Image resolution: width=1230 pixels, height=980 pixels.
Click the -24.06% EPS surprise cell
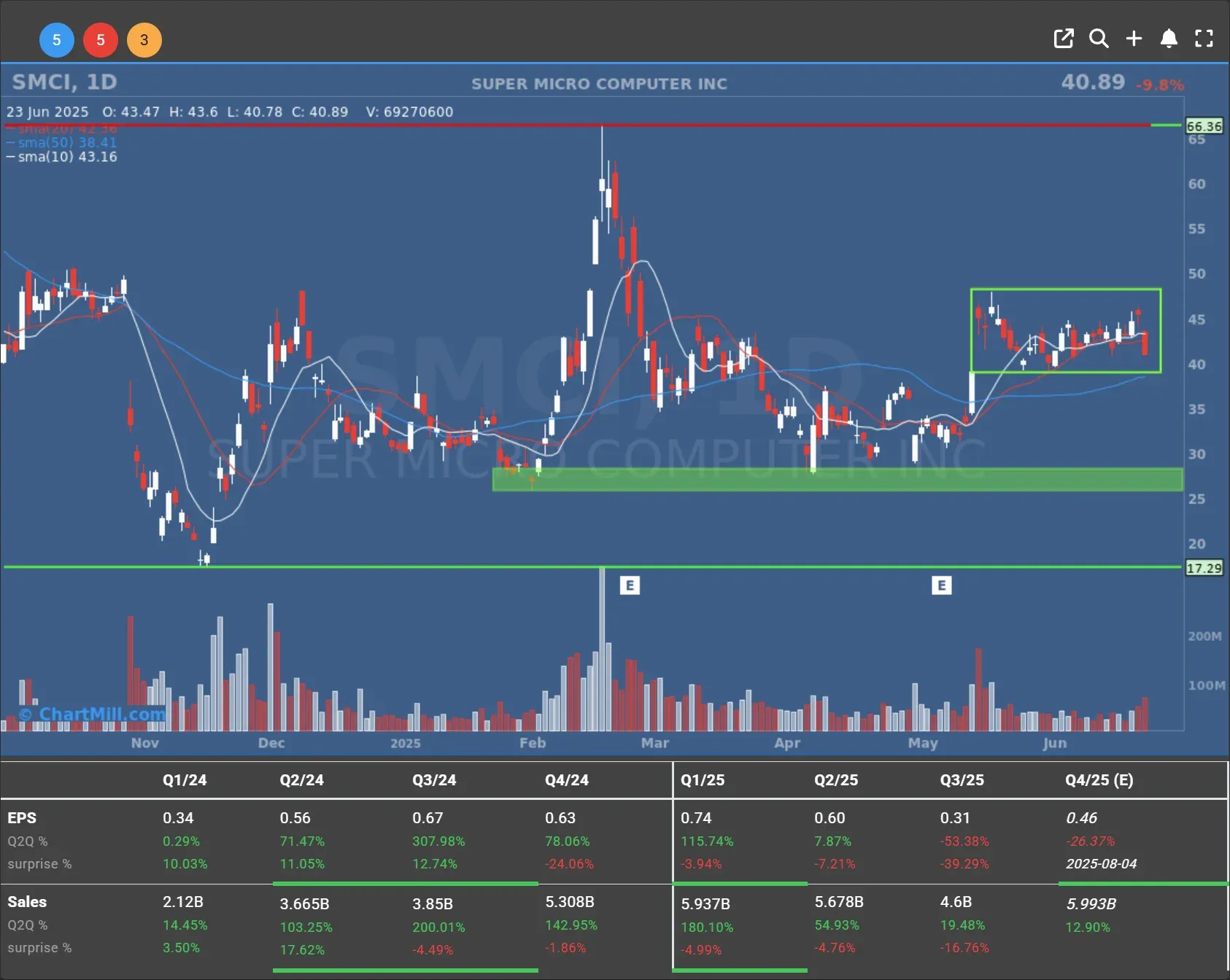(x=569, y=863)
